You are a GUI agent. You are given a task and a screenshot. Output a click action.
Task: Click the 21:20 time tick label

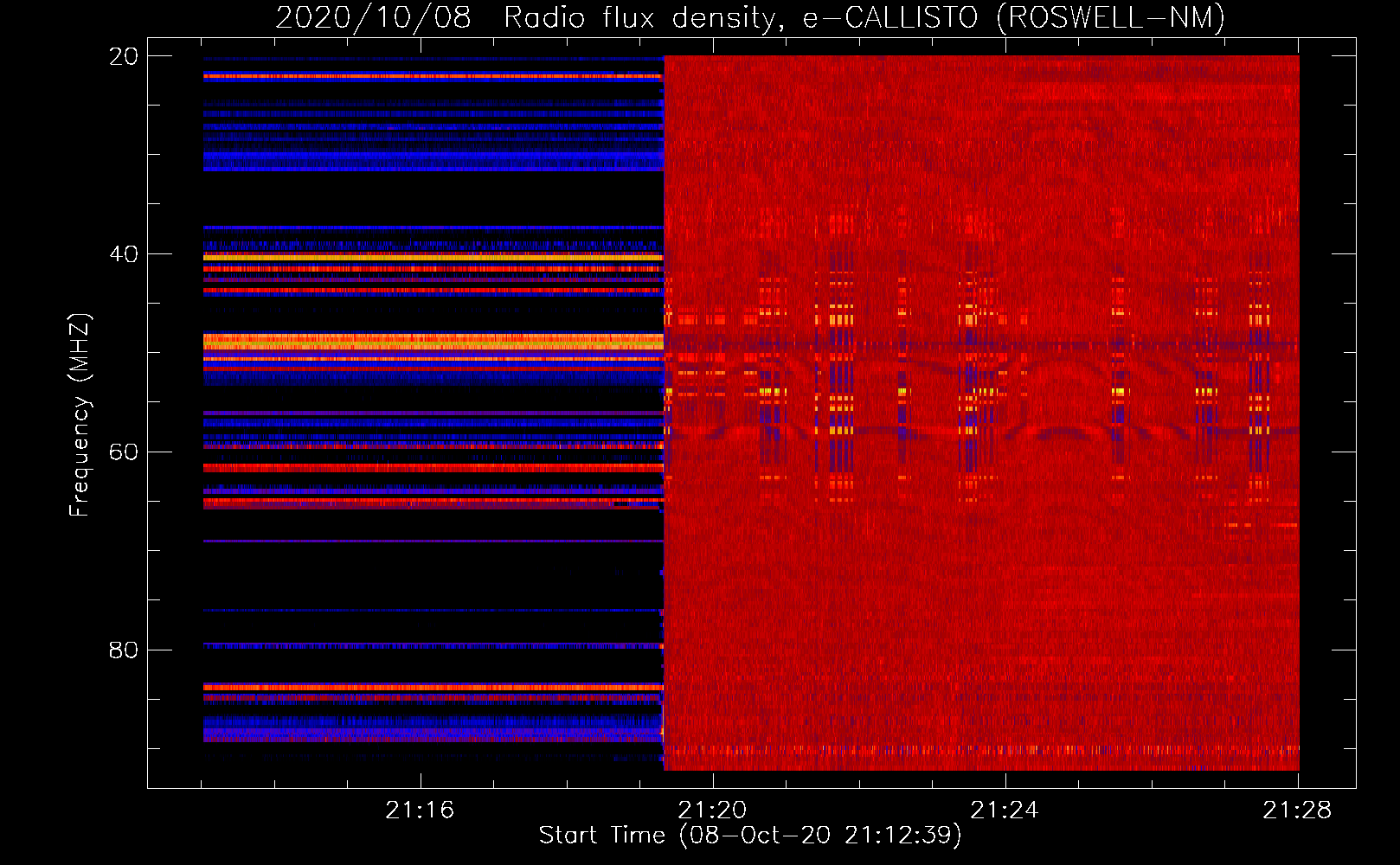tap(712, 811)
